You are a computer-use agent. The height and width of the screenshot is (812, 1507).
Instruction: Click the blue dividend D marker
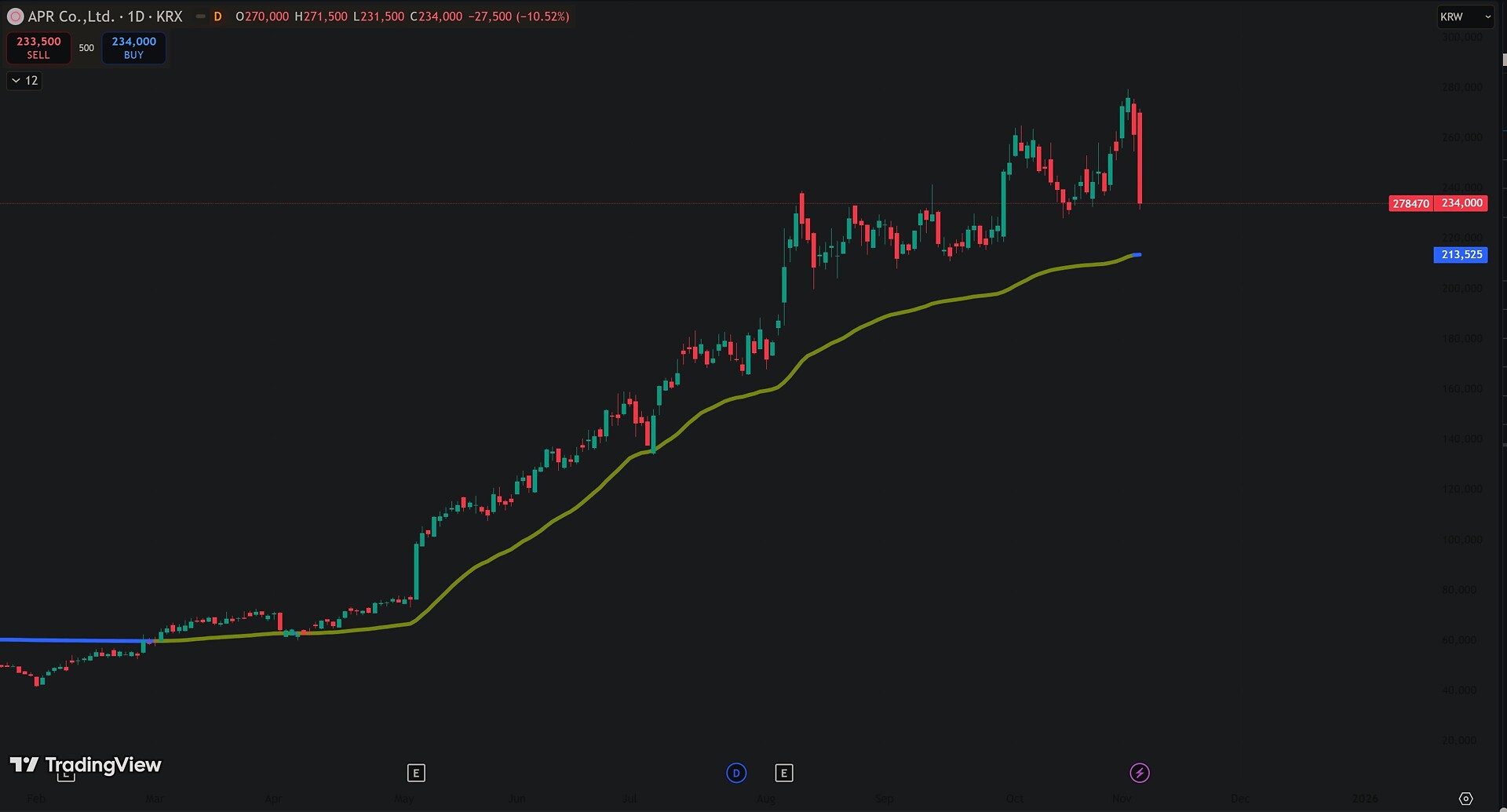[736, 774]
